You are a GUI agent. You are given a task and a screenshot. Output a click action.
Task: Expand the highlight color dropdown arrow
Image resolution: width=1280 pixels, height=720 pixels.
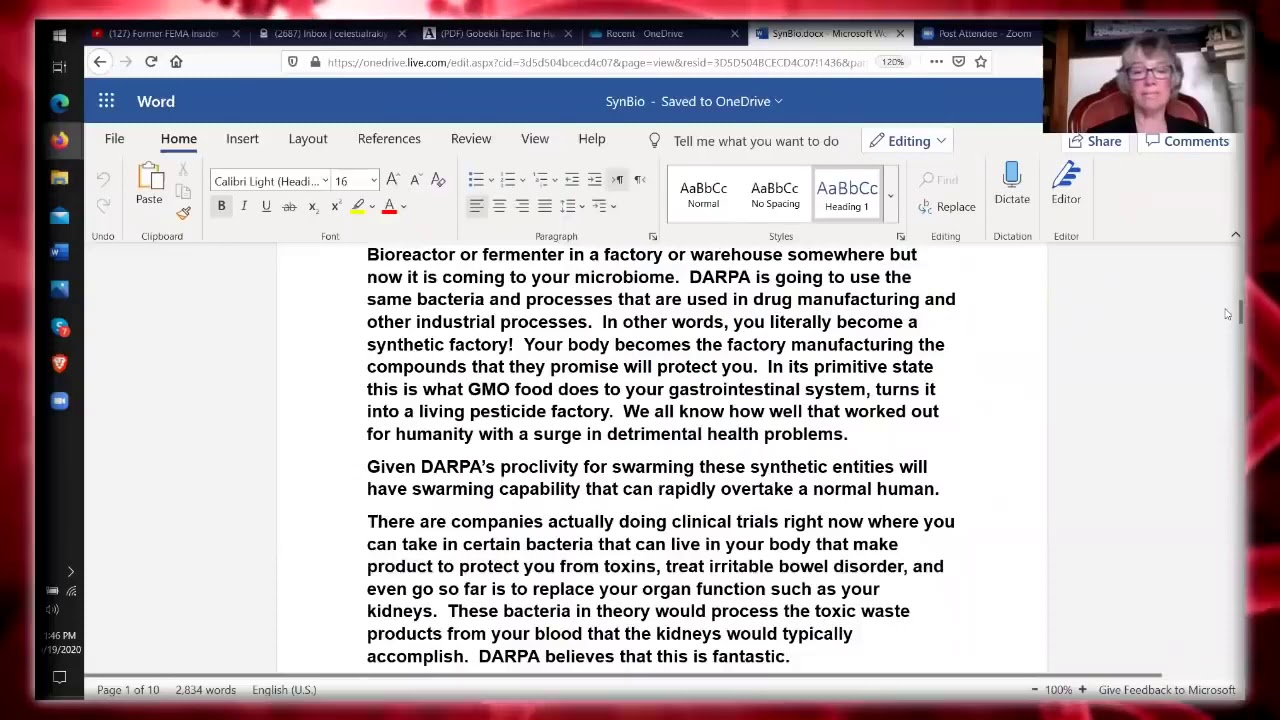click(372, 206)
